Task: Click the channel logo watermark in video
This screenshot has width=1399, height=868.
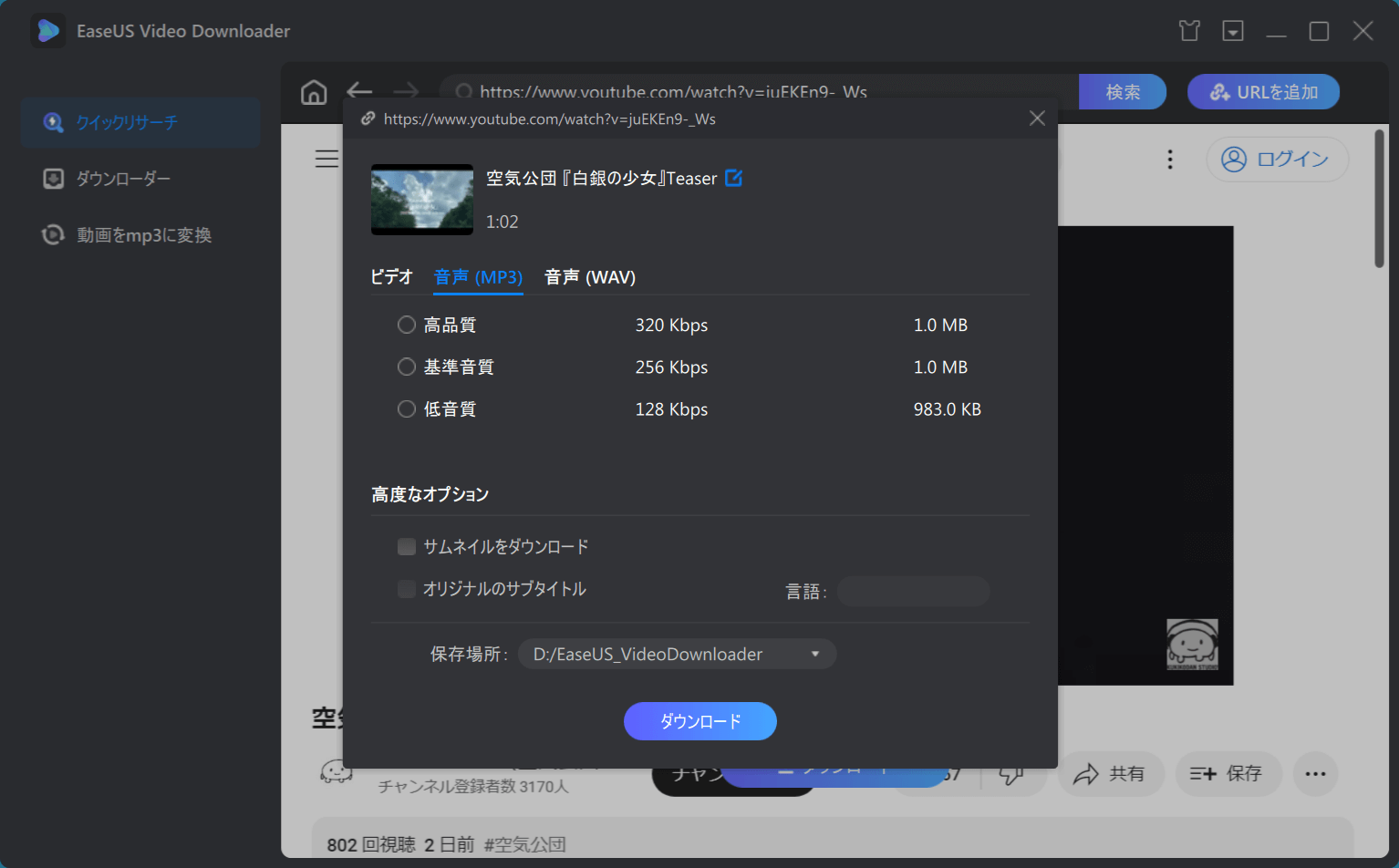Action: (1192, 644)
